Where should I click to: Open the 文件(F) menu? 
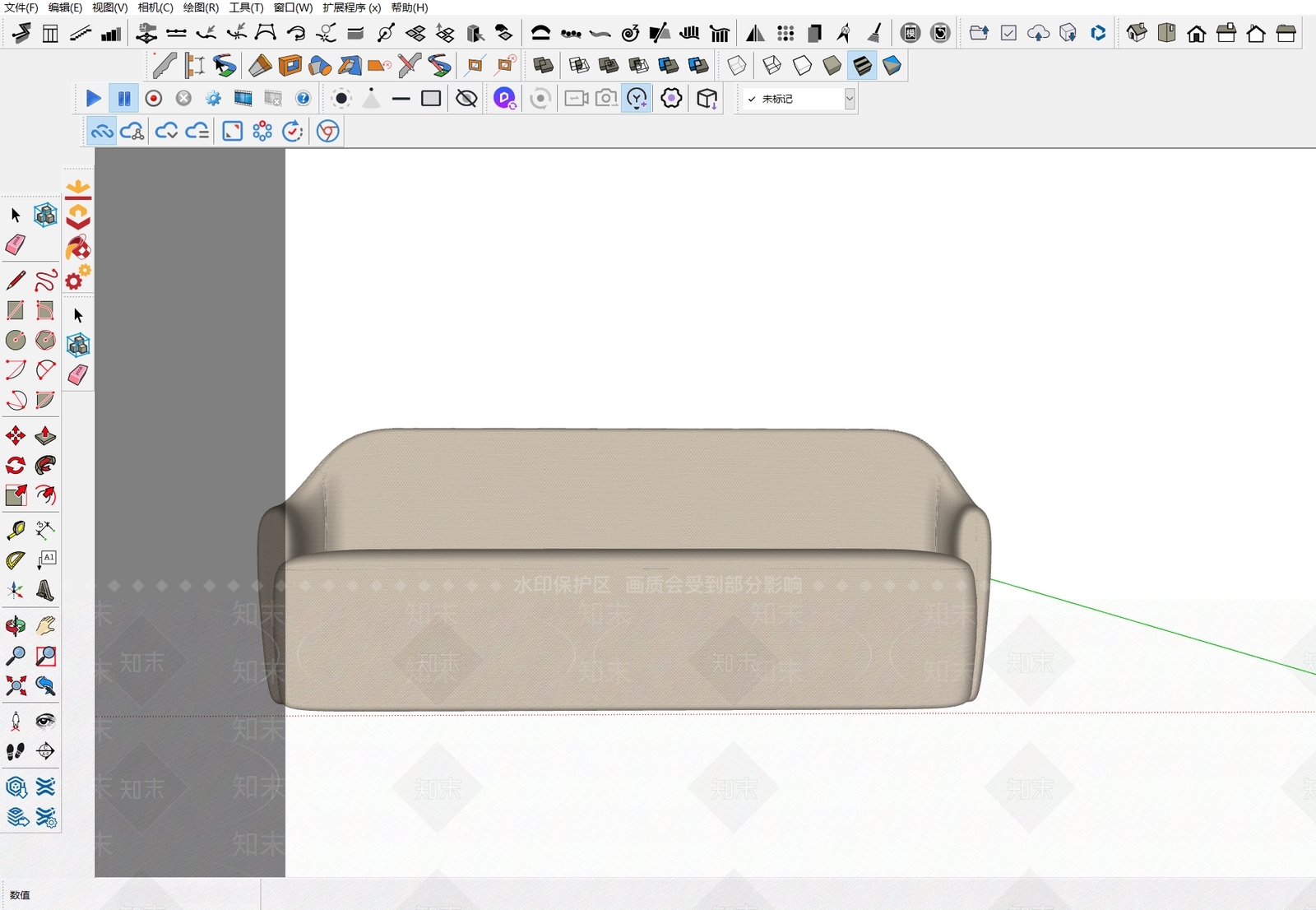point(21,7)
